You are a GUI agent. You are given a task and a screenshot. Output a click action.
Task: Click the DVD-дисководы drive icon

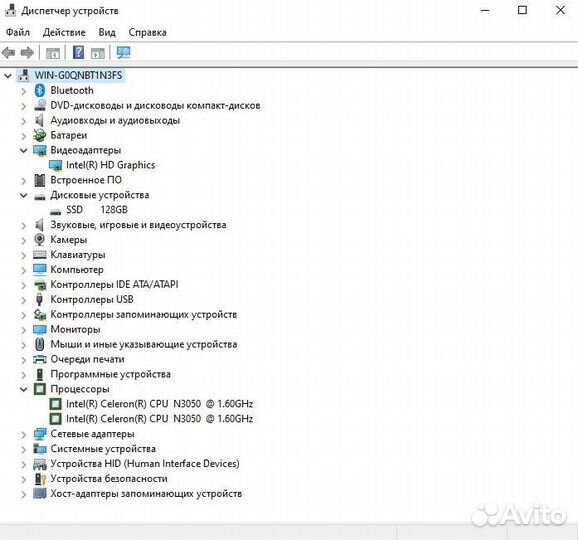(x=39, y=105)
